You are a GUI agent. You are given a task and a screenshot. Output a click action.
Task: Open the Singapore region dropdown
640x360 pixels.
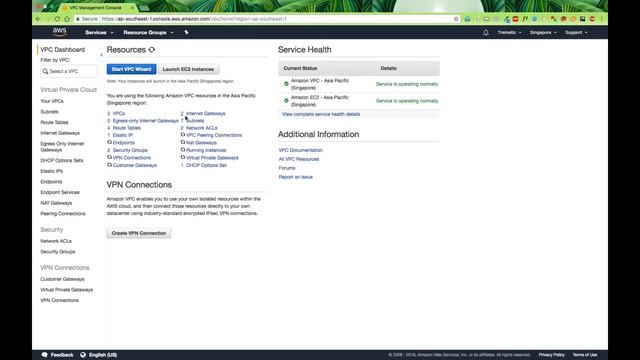(543, 32)
